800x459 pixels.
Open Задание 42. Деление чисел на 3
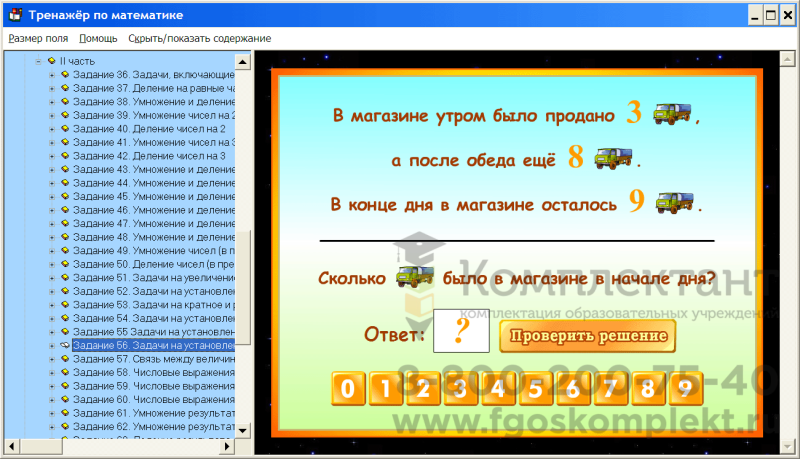coord(149,156)
